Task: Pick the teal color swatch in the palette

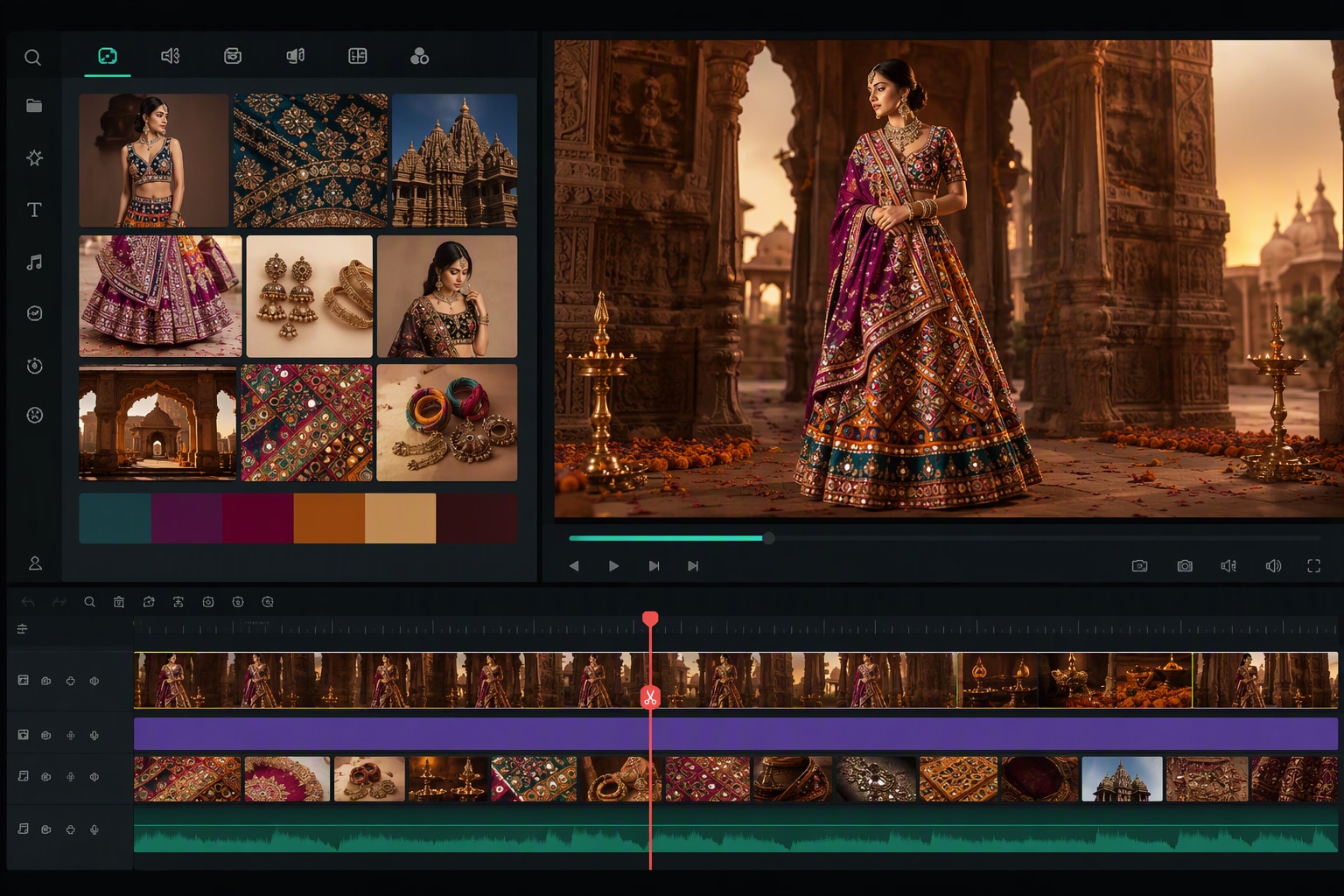Action: (115, 518)
